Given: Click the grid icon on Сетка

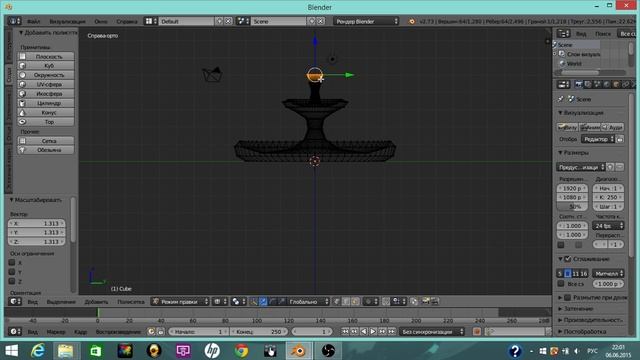Looking at the screenshot, I should coord(22,141).
